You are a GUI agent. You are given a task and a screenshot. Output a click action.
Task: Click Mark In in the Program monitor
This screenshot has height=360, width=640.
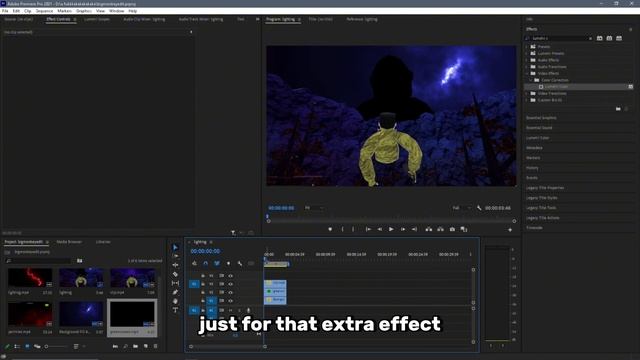[x=342, y=229]
